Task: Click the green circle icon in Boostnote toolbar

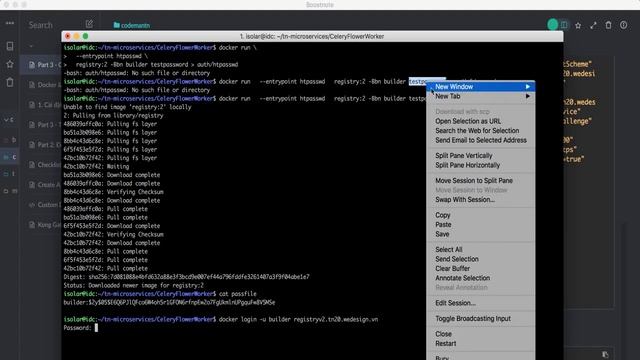Action: (x=553, y=25)
